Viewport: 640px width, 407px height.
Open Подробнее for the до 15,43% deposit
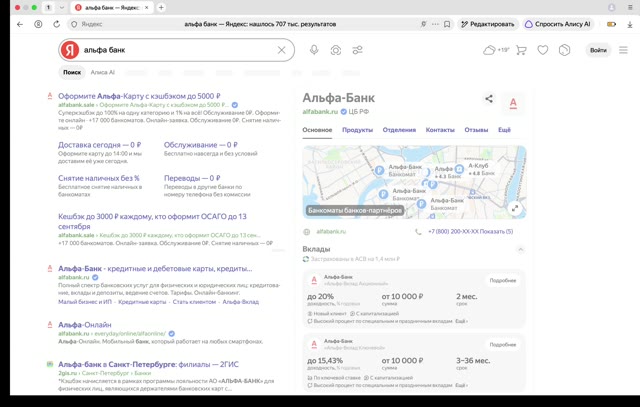(503, 345)
